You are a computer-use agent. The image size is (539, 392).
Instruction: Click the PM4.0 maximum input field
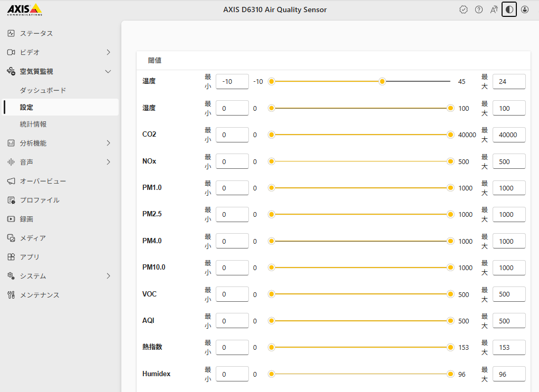pos(509,241)
